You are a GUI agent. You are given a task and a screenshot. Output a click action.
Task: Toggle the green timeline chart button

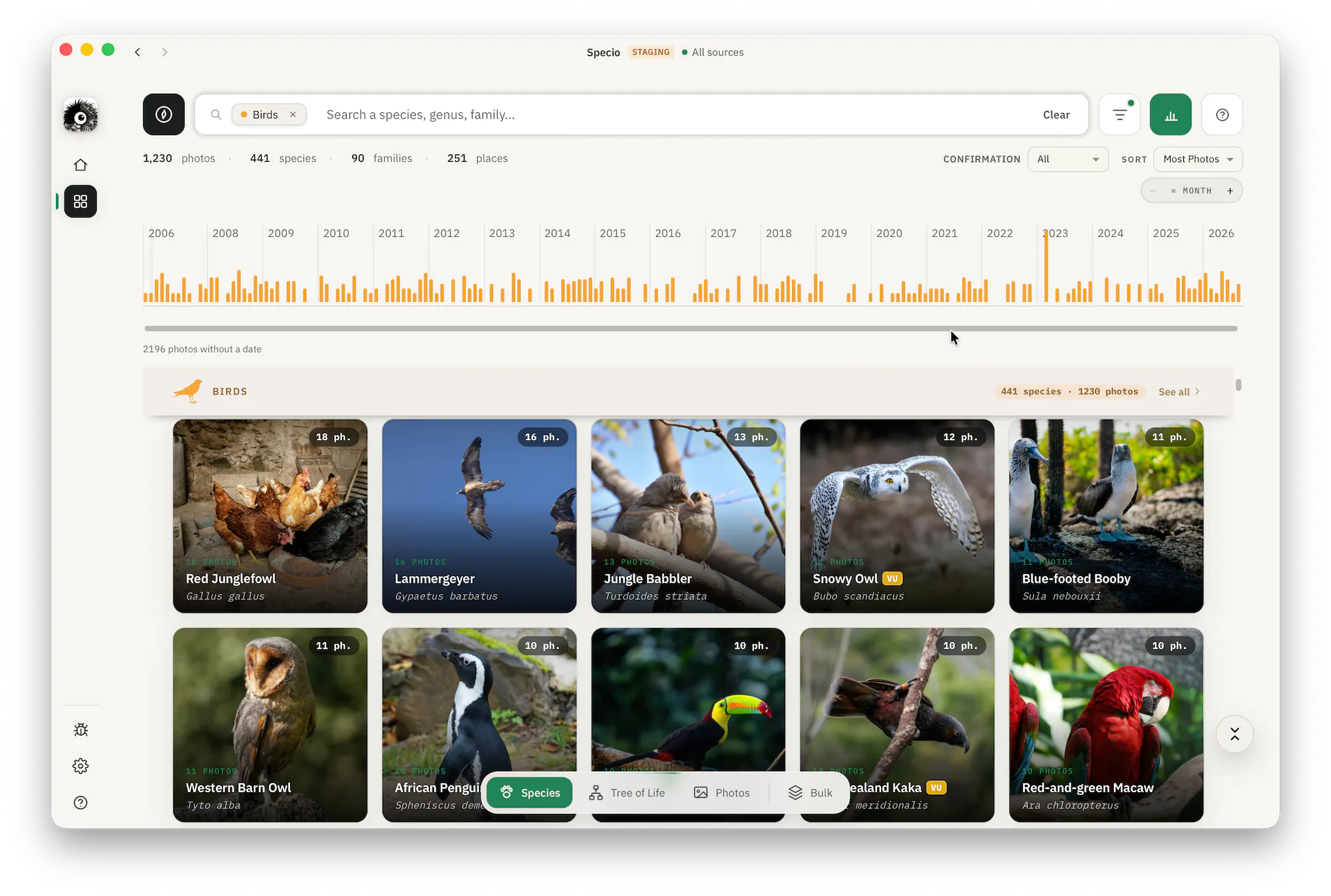coord(1171,114)
